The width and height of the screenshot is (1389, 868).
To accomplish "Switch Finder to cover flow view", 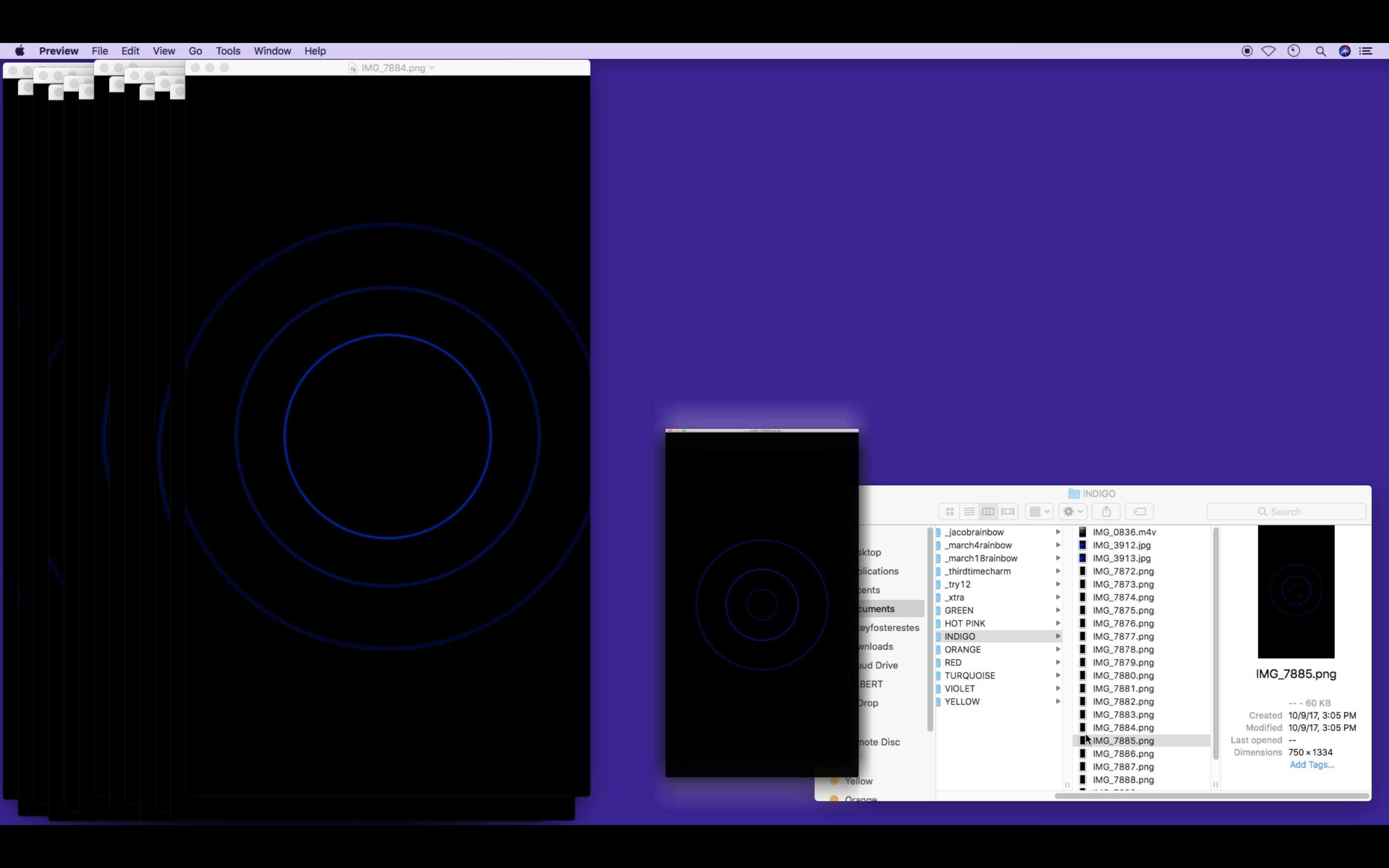I will coord(1008,512).
